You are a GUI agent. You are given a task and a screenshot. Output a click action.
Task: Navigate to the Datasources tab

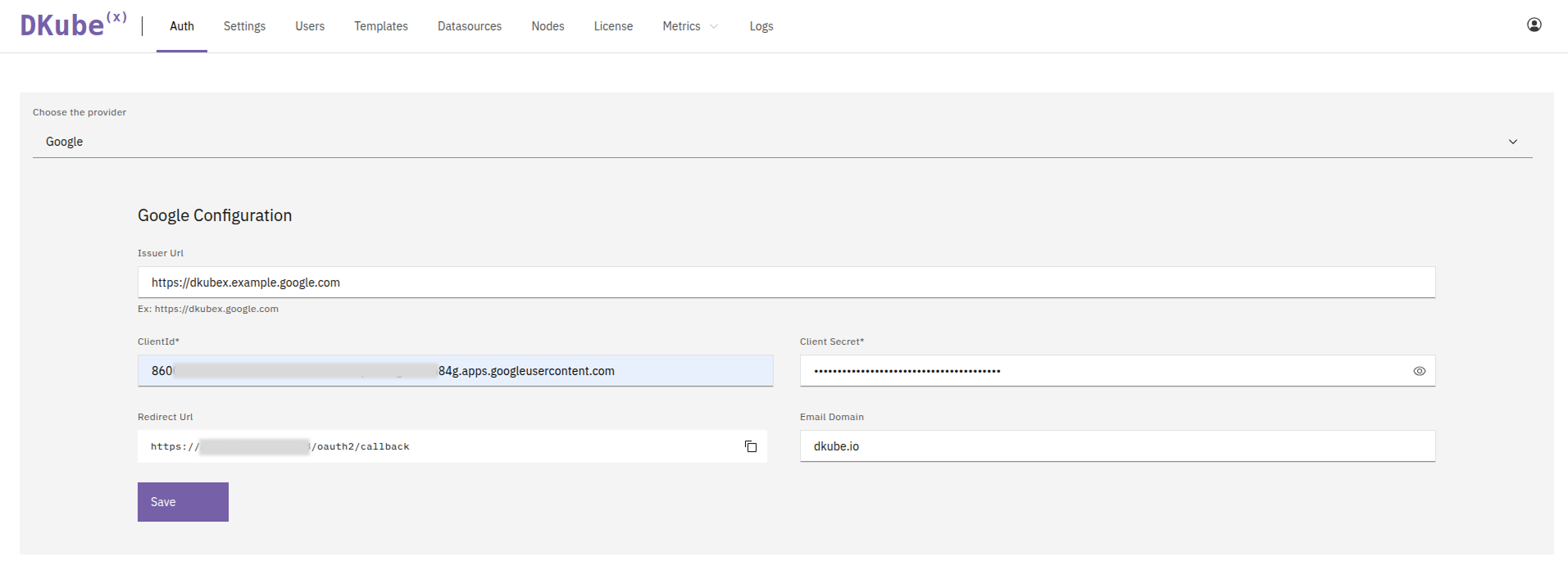click(469, 26)
